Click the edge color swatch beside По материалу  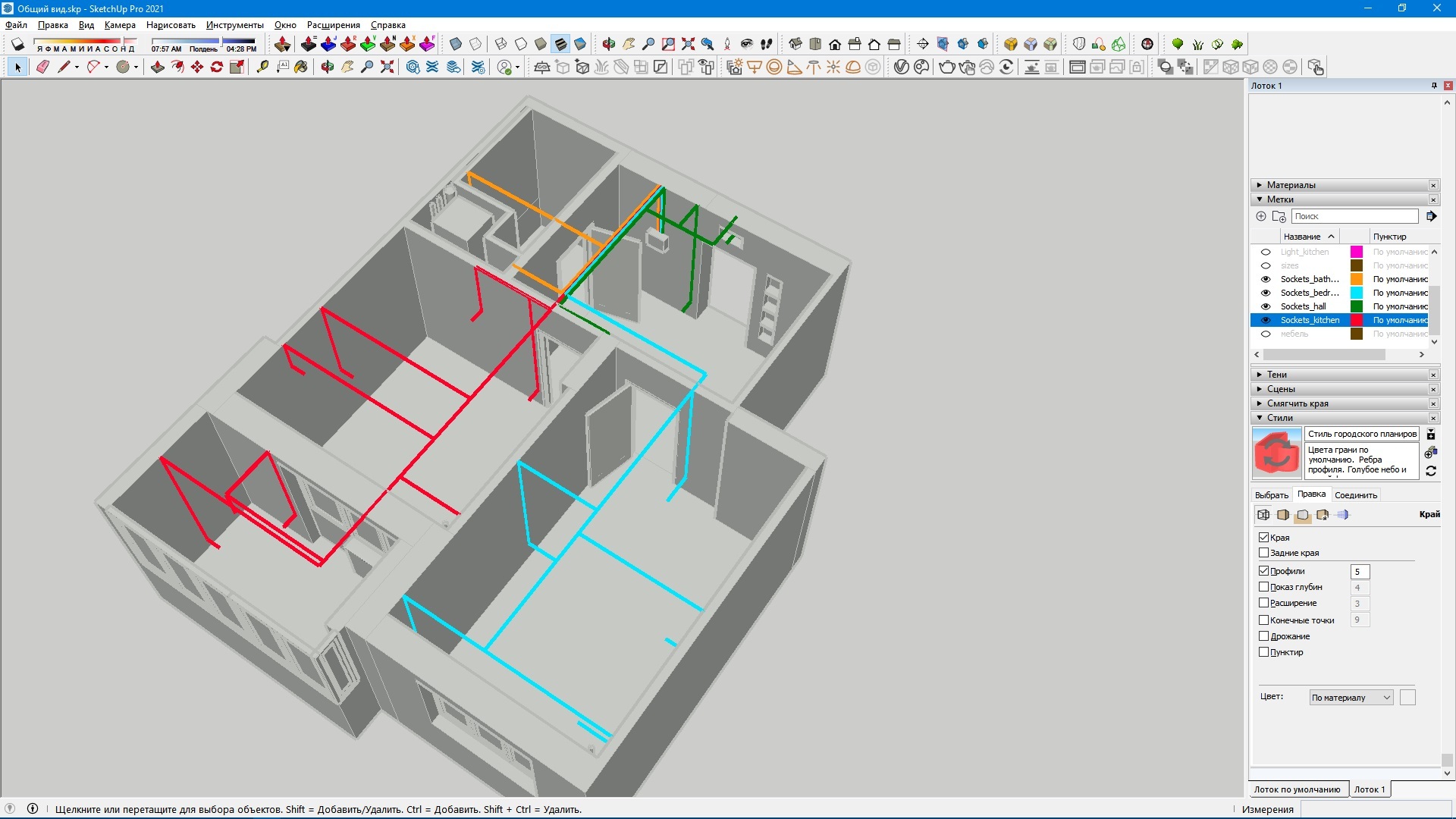click(1407, 698)
